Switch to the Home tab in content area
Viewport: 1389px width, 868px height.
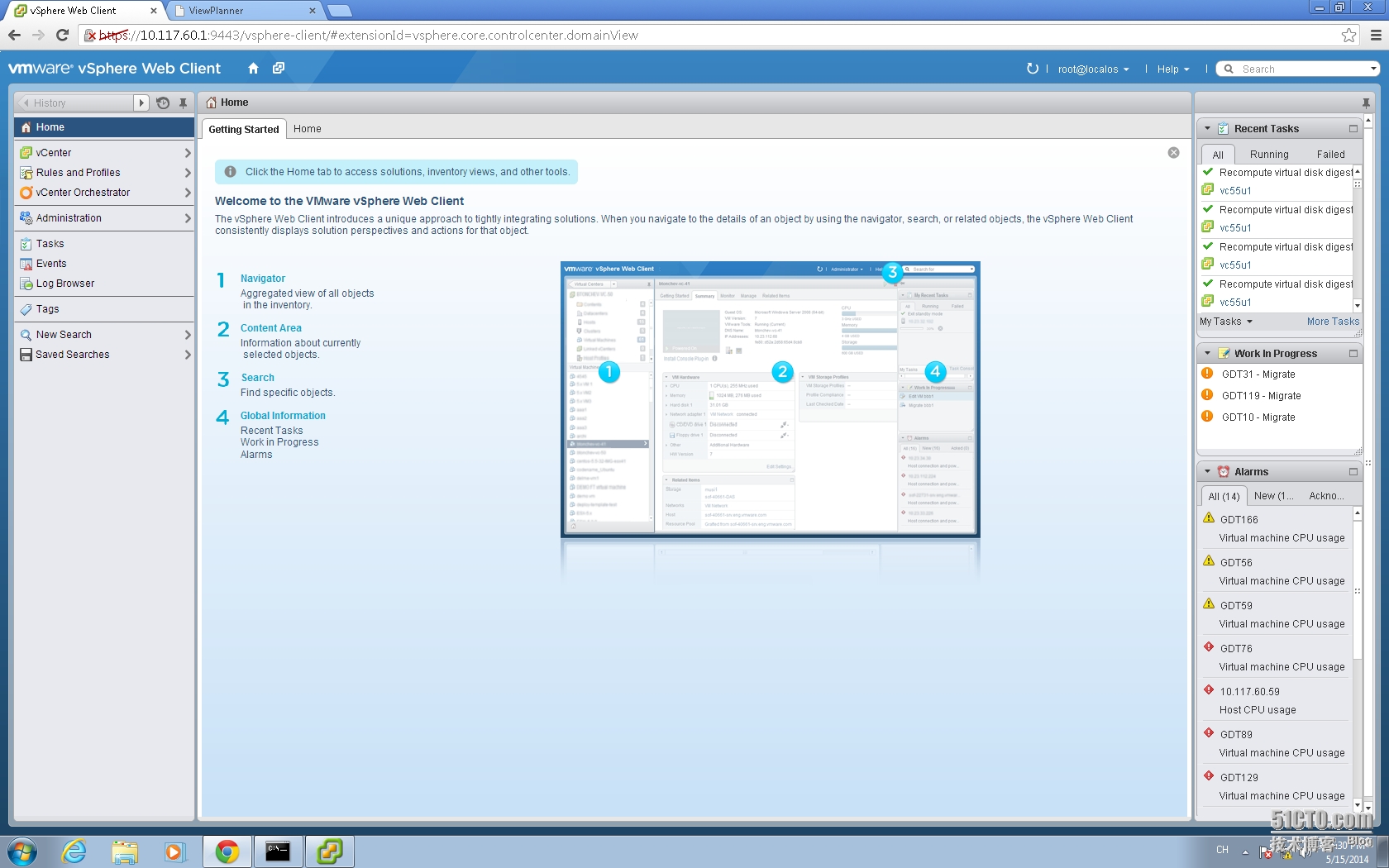pyautogui.click(x=308, y=129)
